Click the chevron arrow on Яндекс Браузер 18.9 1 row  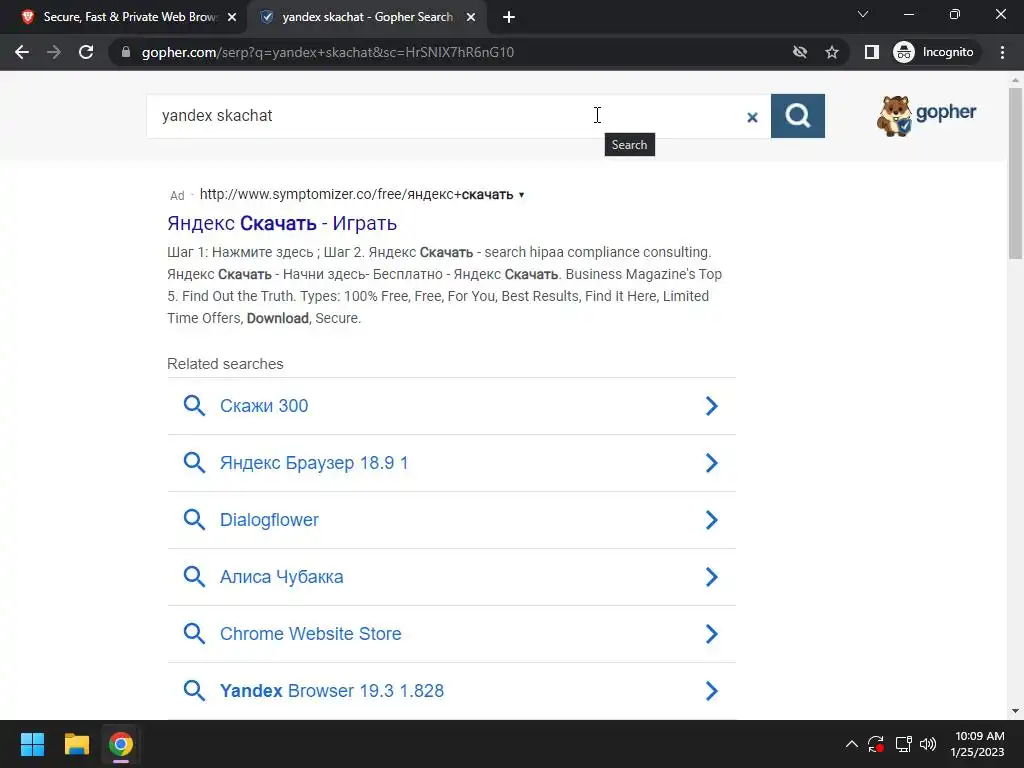click(x=712, y=463)
